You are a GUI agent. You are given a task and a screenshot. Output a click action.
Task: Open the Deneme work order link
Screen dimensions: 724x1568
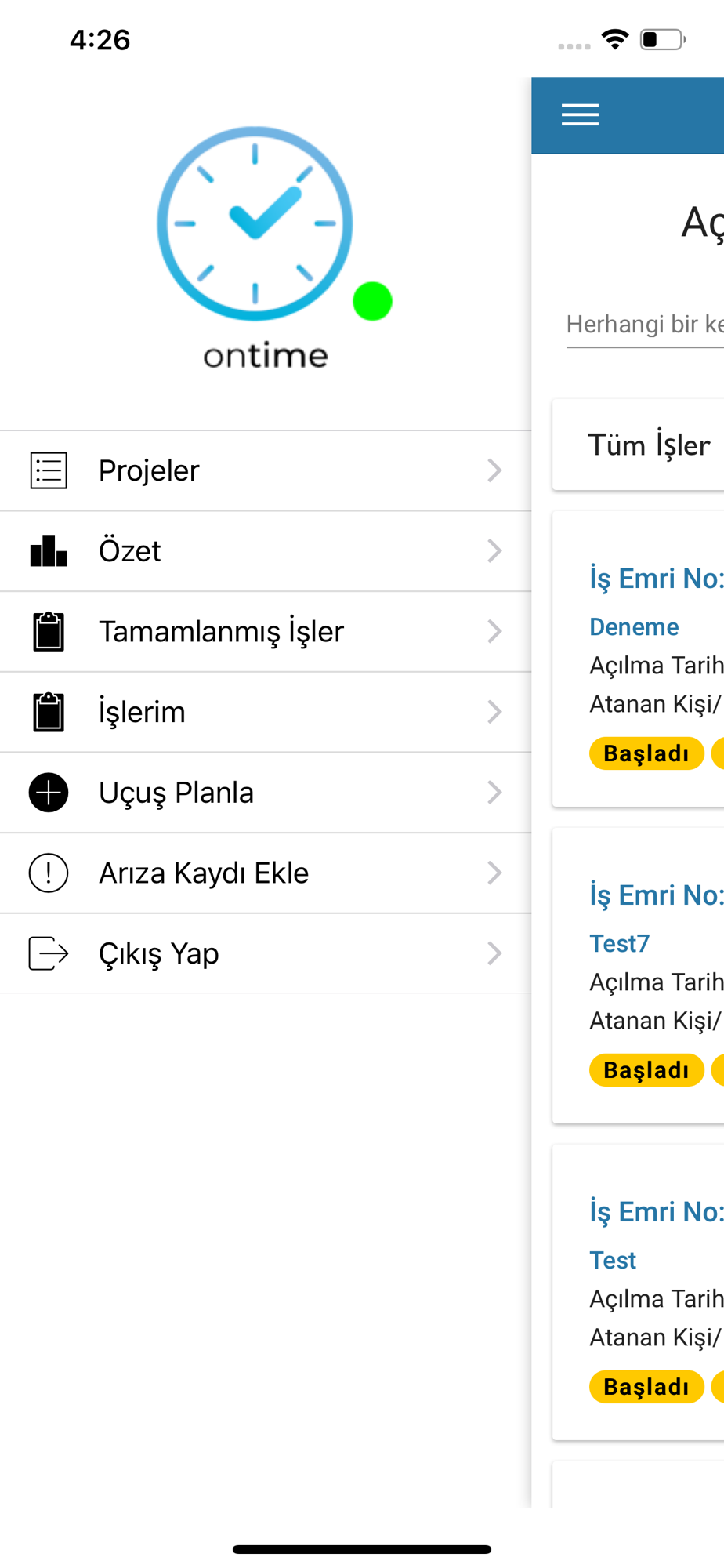(x=634, y=626)
